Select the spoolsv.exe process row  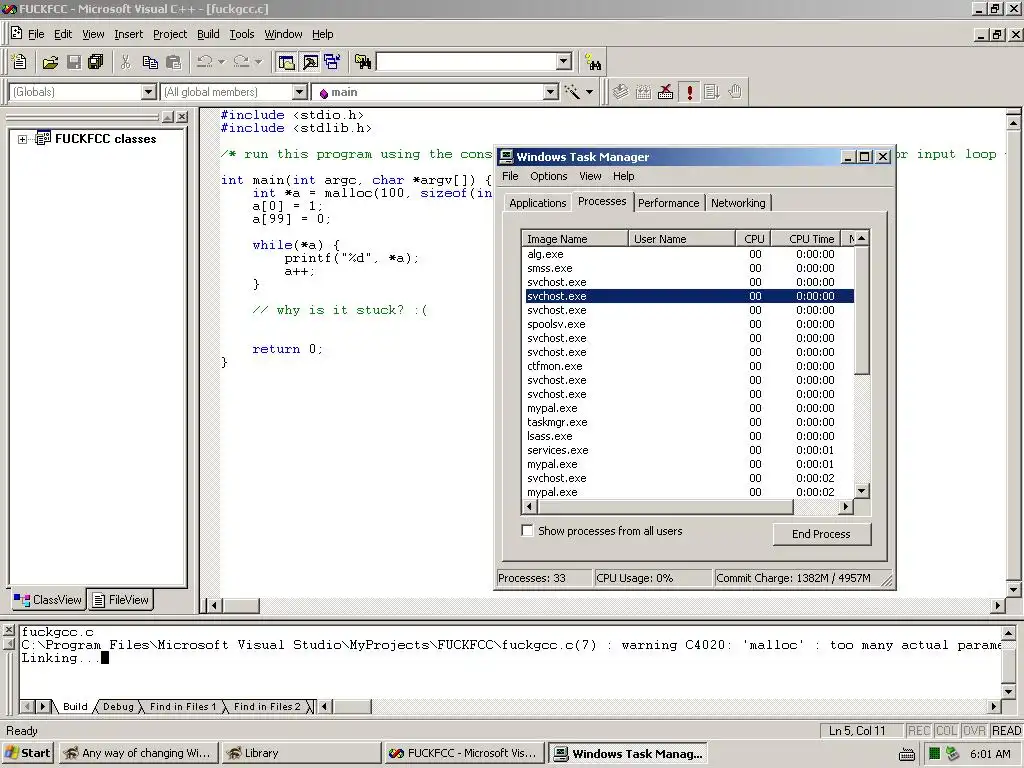point(689,324)
